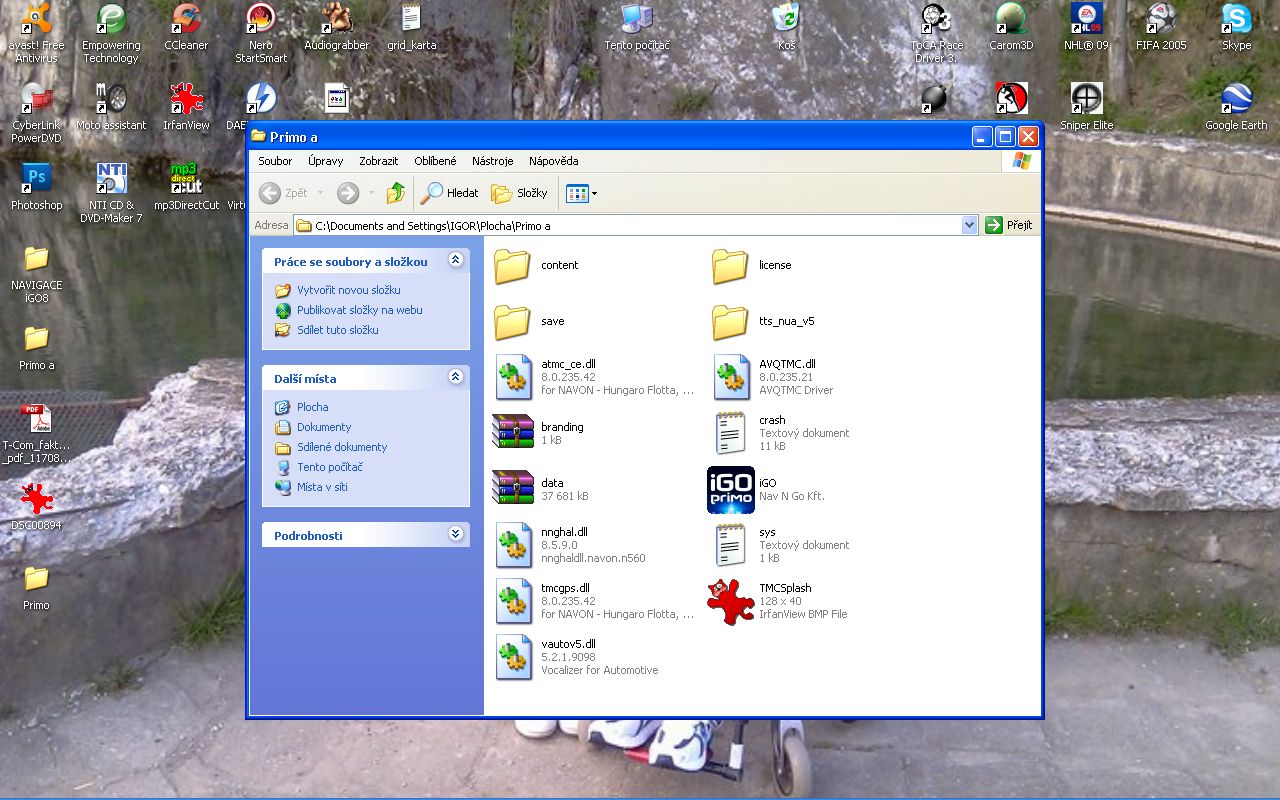Click the branding archive file icon
Viewport: 1280px width, 800px height.
(513, 433)
